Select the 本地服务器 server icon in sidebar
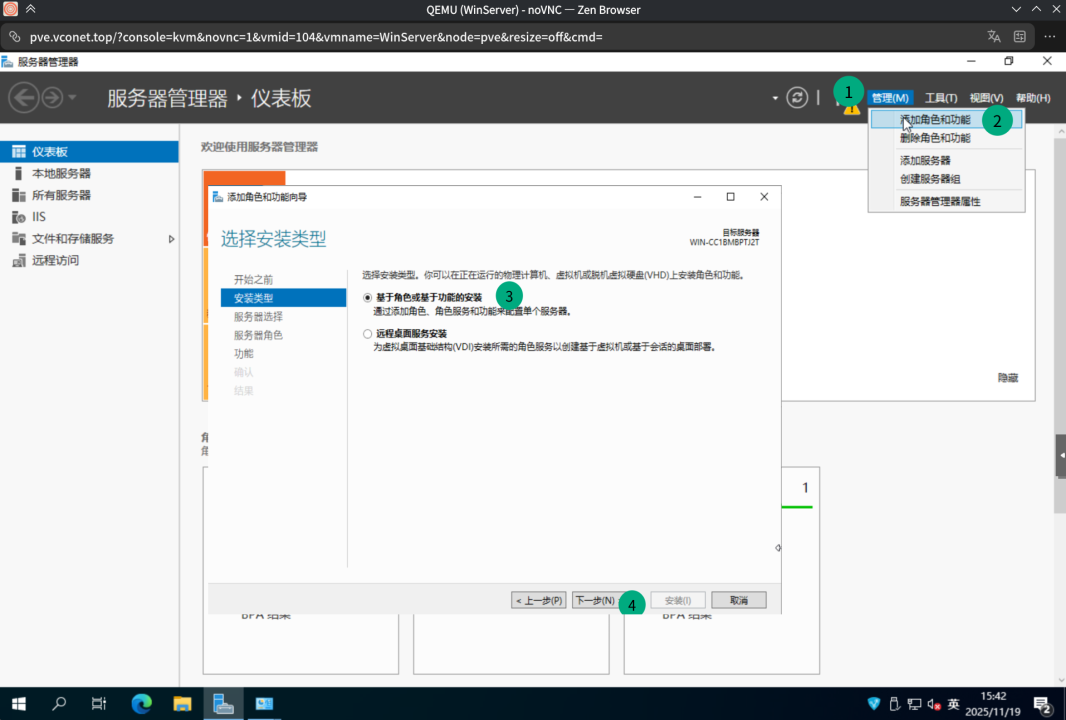The width and height of the screenshot is (1066, 720). tap(18, 173)
